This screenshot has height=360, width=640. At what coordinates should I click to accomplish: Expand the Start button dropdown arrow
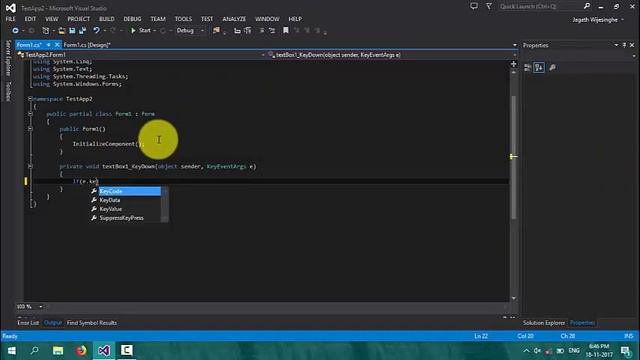[154, 31]
